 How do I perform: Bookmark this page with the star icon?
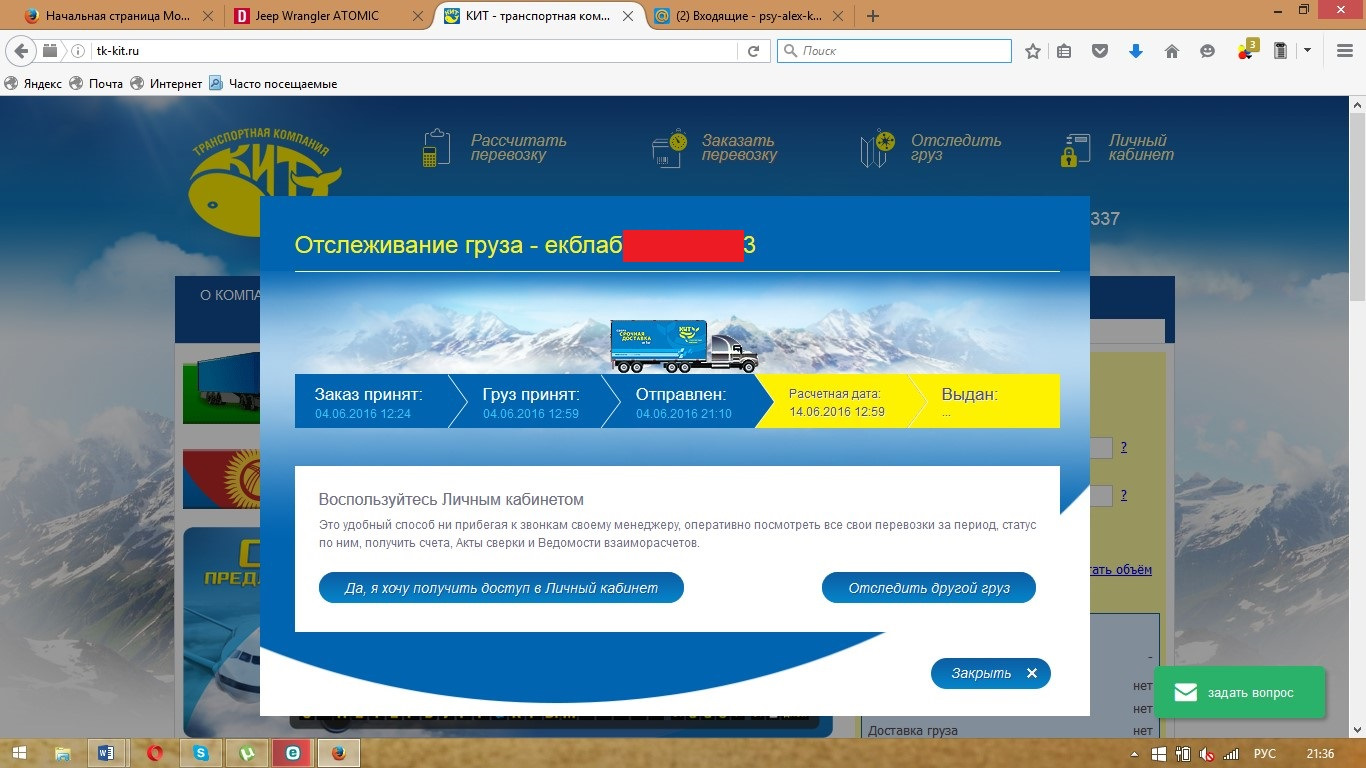coord(1033,51)
